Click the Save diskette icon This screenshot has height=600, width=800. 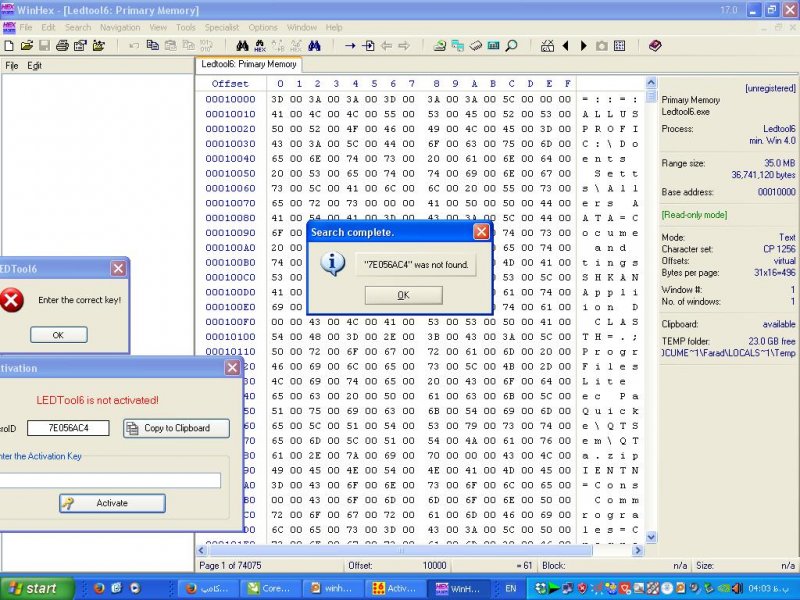point(44,46)
